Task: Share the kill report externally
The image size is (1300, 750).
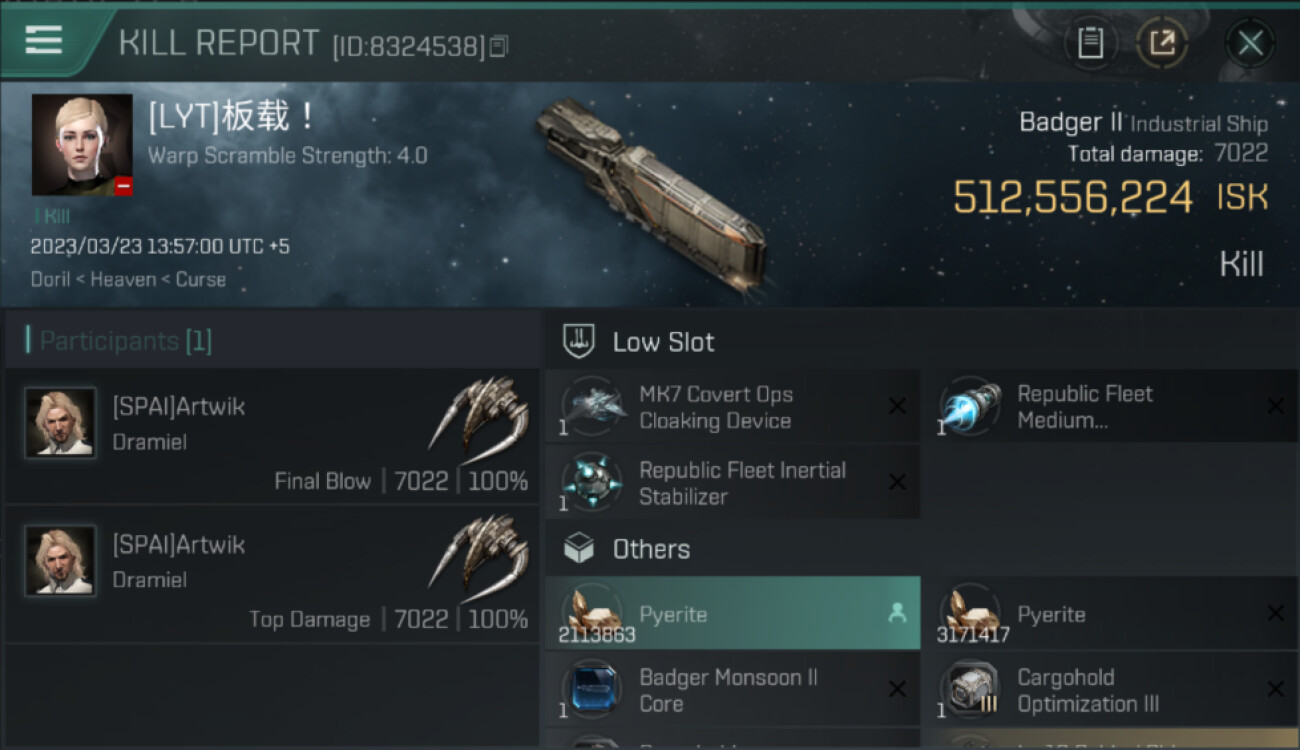Action: [1161, 43]
